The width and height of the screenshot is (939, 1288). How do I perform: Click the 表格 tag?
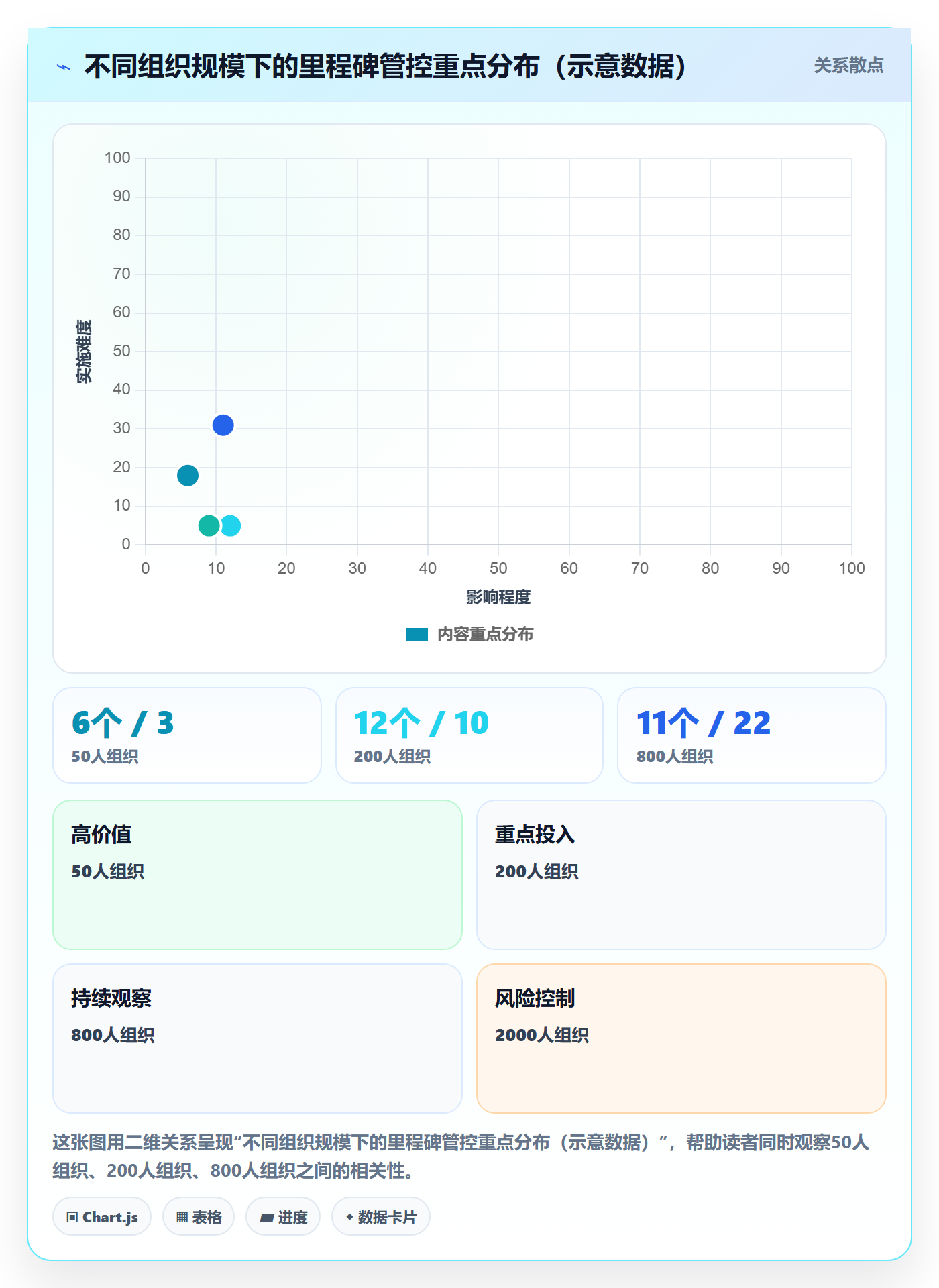(x=199, y=1216)
